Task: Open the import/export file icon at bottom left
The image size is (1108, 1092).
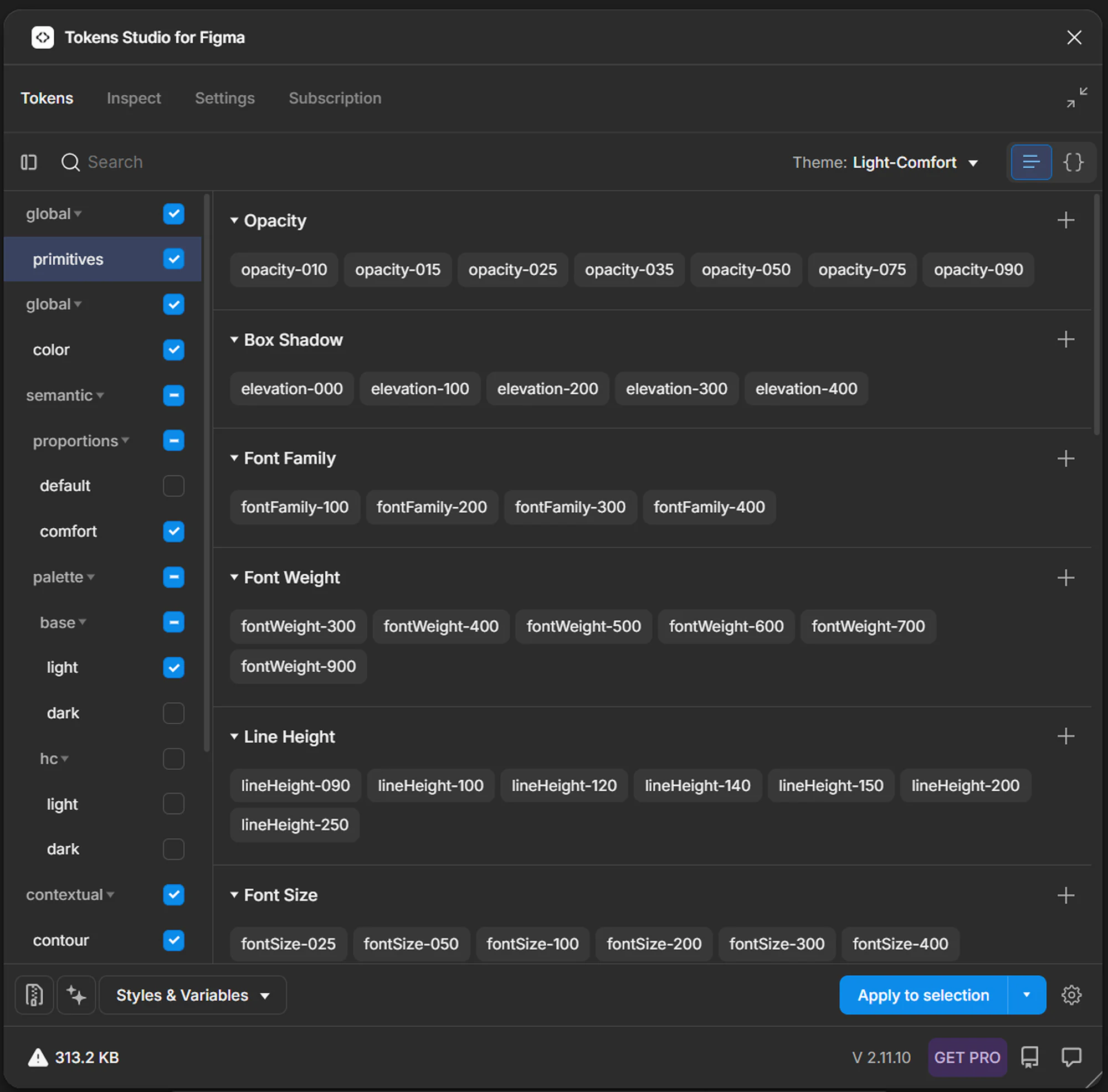Action: point(34,995)
